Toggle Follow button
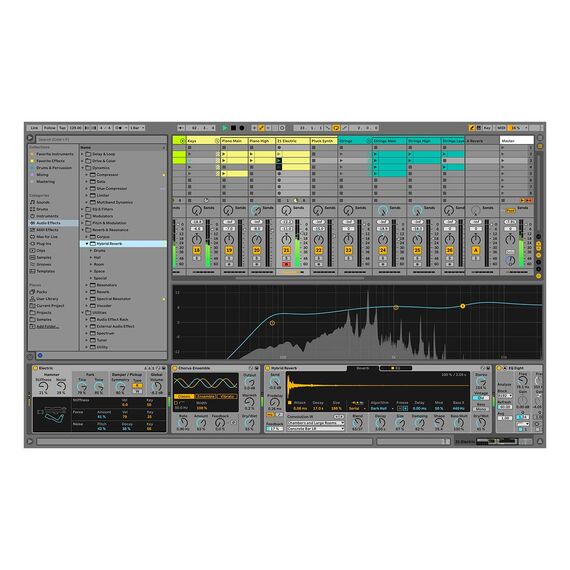The height and width of the screenshot is (570, 570). coord(50,128)
